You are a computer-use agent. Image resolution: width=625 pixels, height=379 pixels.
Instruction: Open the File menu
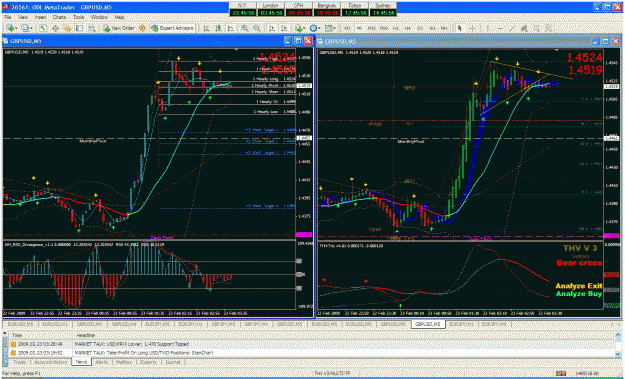click(x=8, y=18)
